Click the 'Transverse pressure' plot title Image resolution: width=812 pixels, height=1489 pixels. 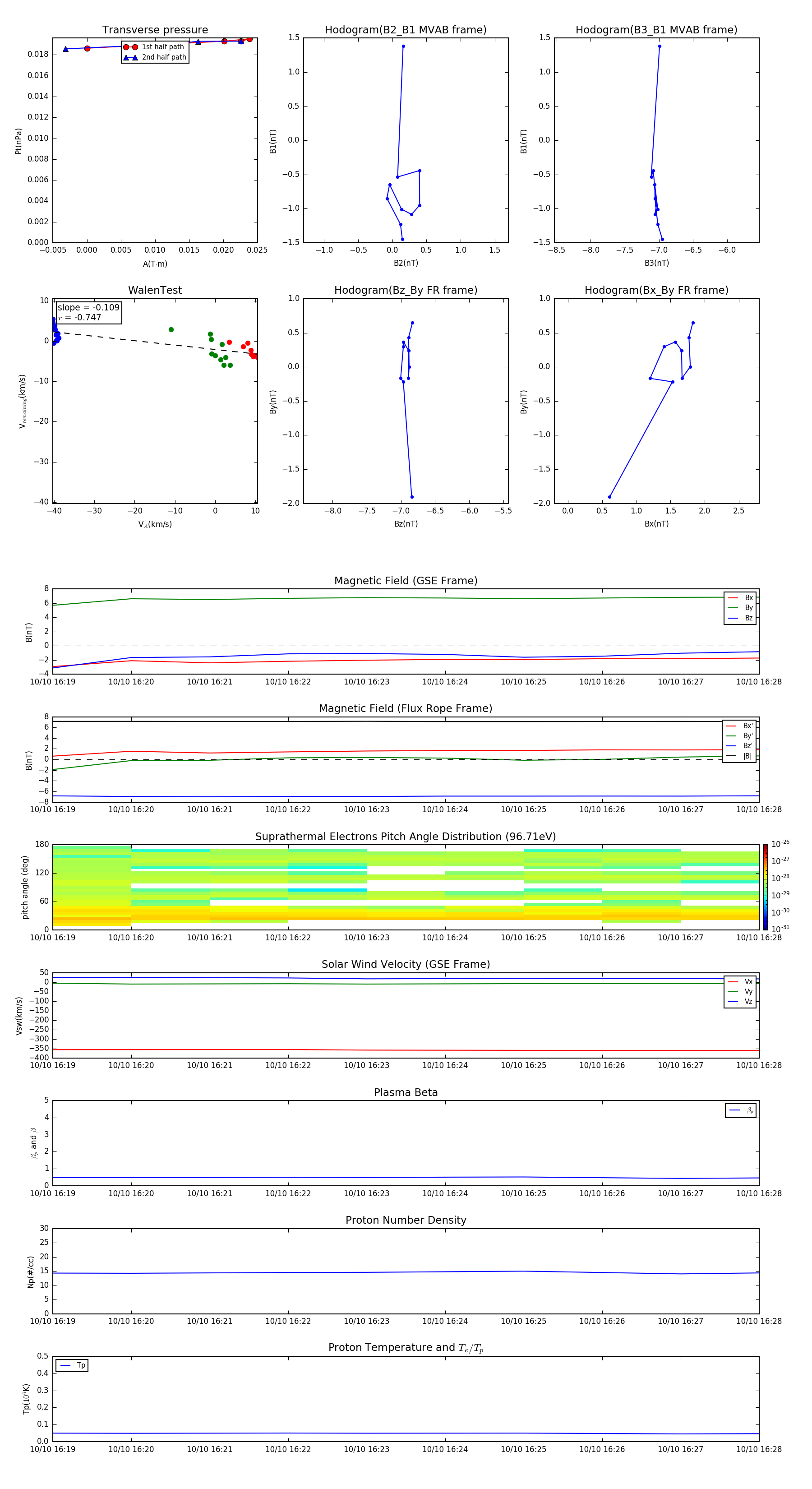click(x=155, y=30)
